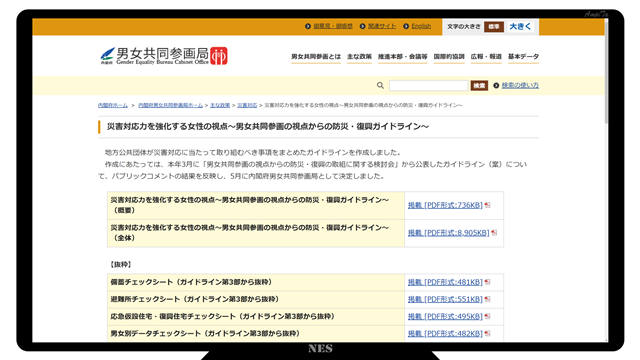
Task: Click the guideline （概要） row label
Action: [x=250, y=205]
